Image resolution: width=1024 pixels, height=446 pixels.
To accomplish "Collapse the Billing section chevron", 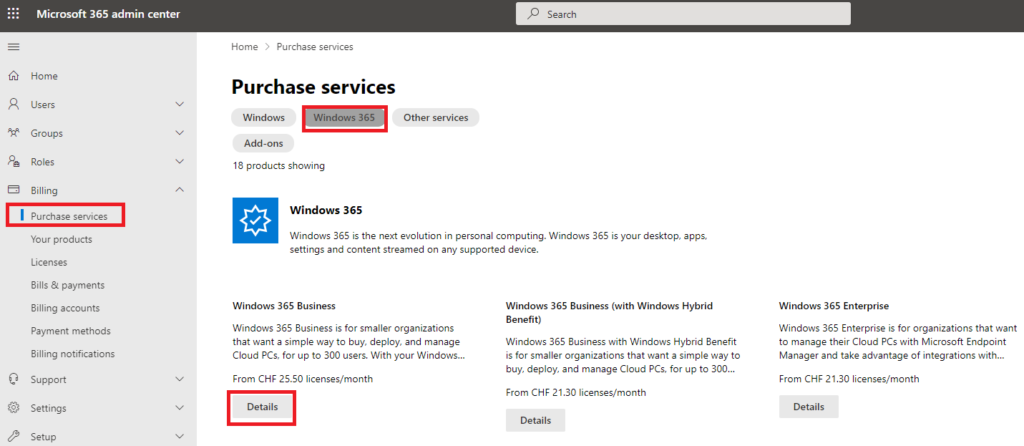I will [180, 190].
